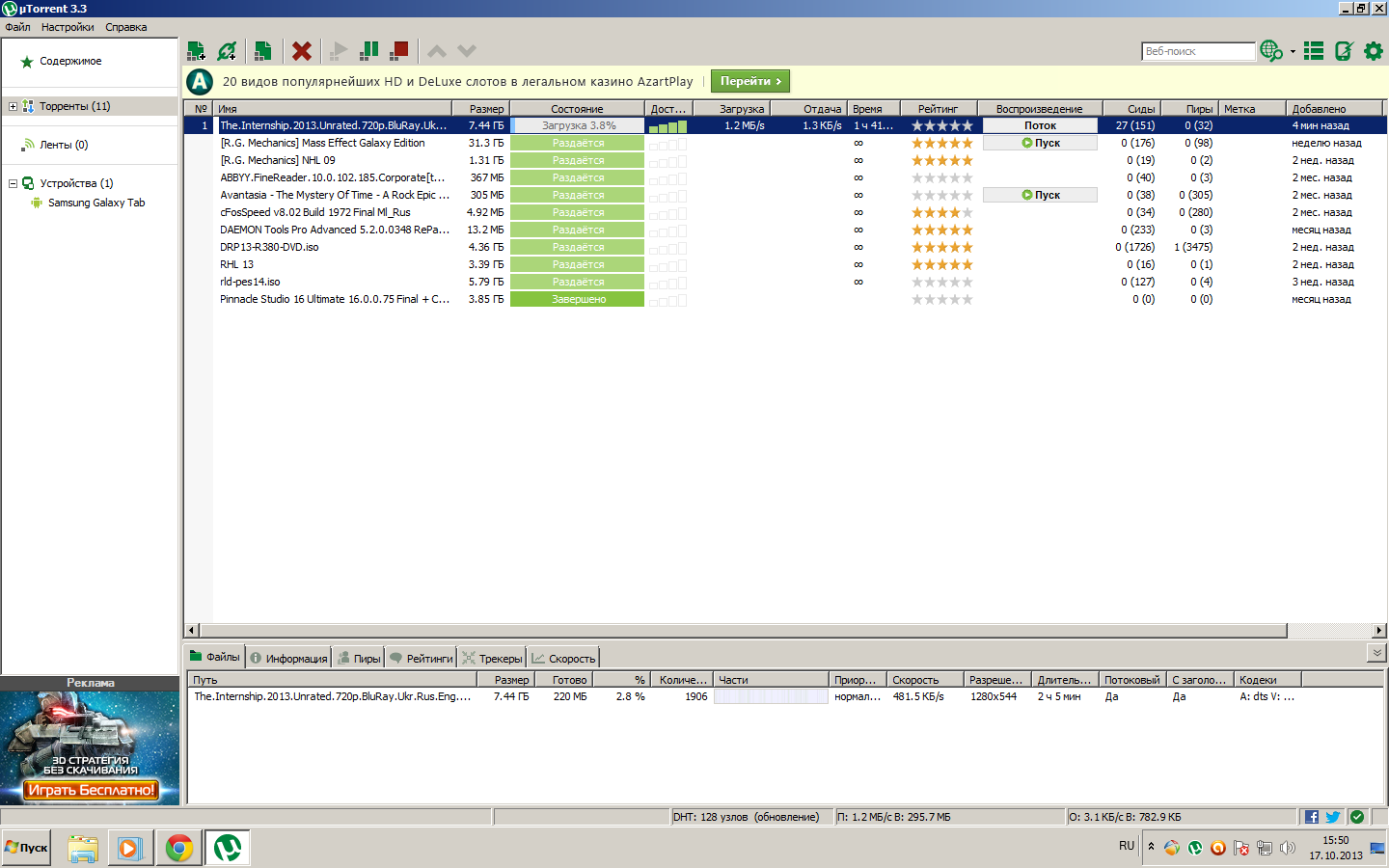Open the Настройки menu
Viewport: 1389px width, 868px height.
68,27
